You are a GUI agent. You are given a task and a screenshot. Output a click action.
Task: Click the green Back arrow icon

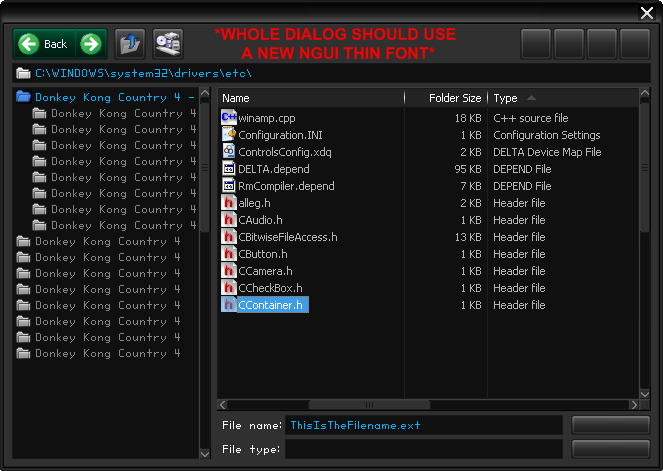28,43
